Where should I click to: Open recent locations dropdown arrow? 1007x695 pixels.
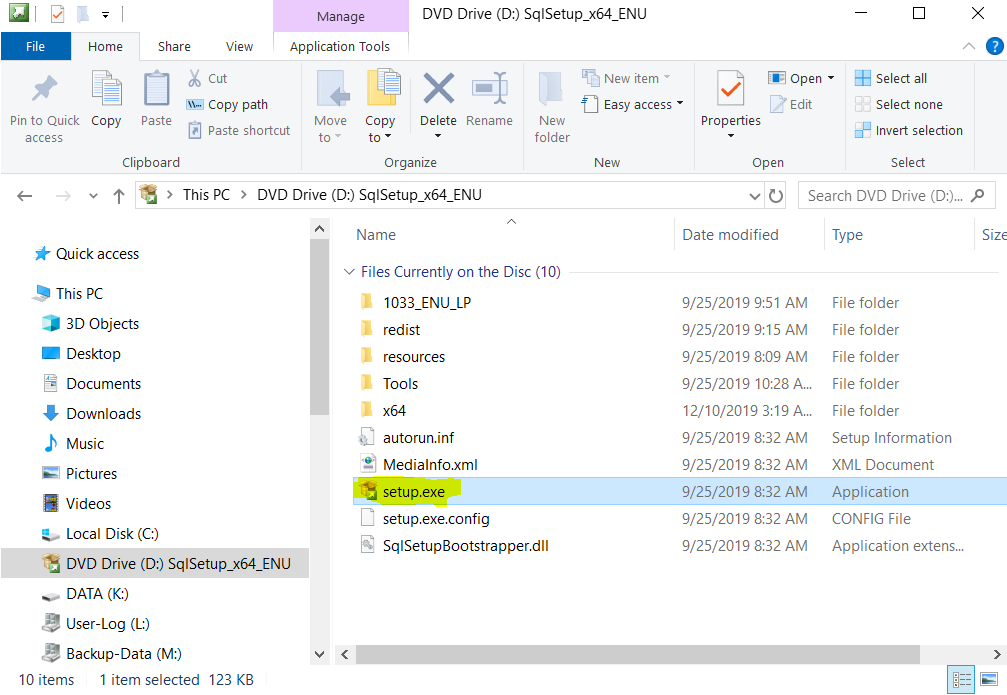coord(94,196)
